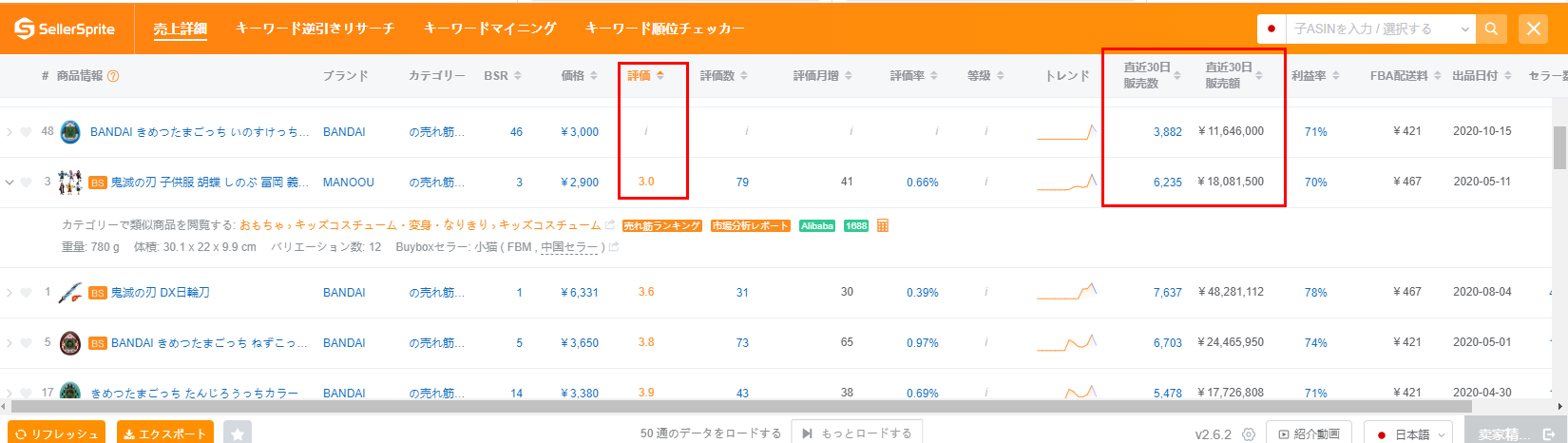Favorite the DX日輪刀 heart icon
Screen dimensions: 1568x443
pos(27,293)
